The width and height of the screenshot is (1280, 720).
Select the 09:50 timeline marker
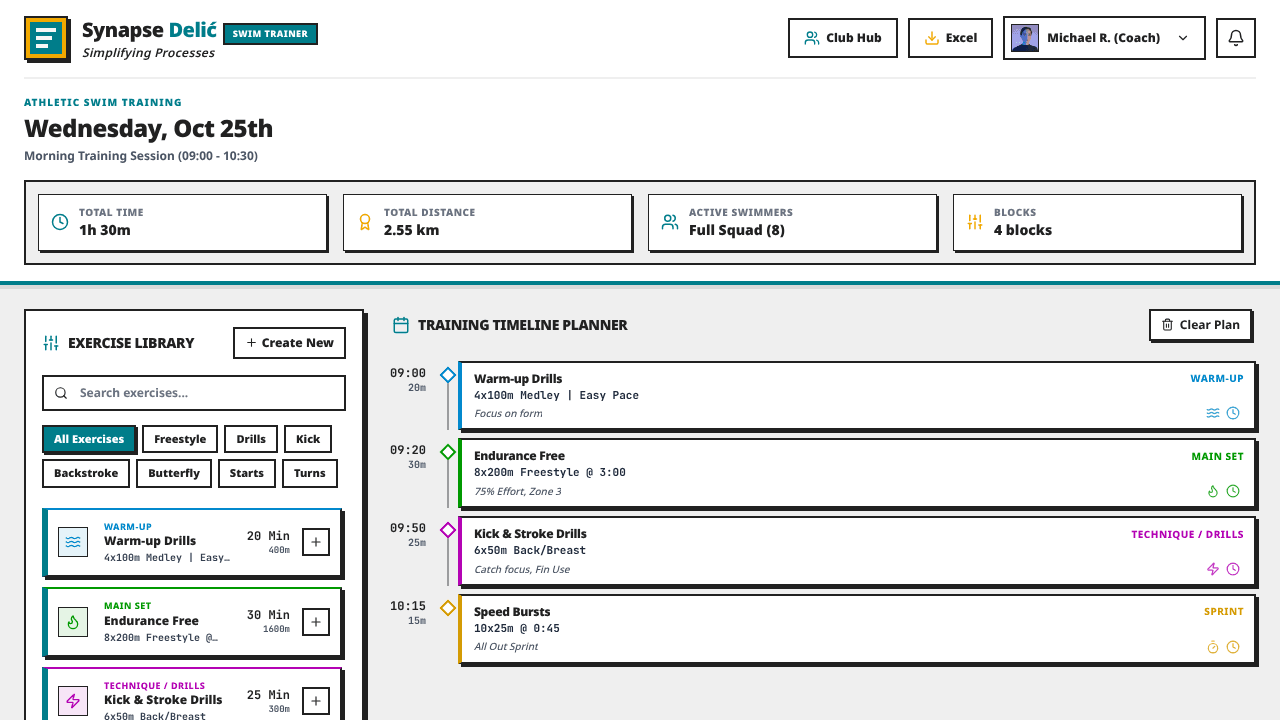(x=448, y=530)
